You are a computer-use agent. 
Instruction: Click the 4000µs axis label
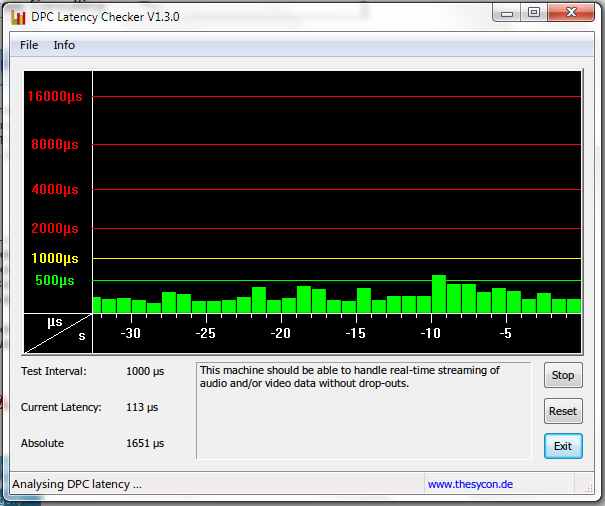click(55, 190)
